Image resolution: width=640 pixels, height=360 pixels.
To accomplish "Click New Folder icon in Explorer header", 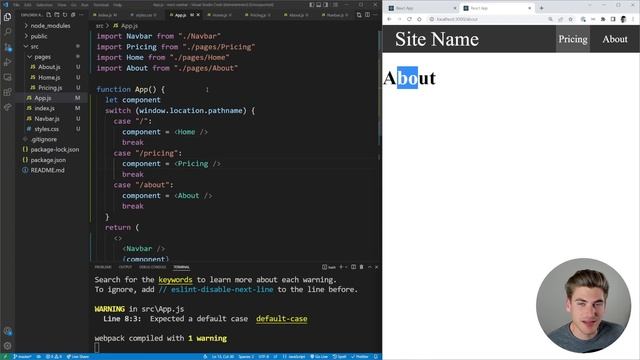I will (57, 15).
